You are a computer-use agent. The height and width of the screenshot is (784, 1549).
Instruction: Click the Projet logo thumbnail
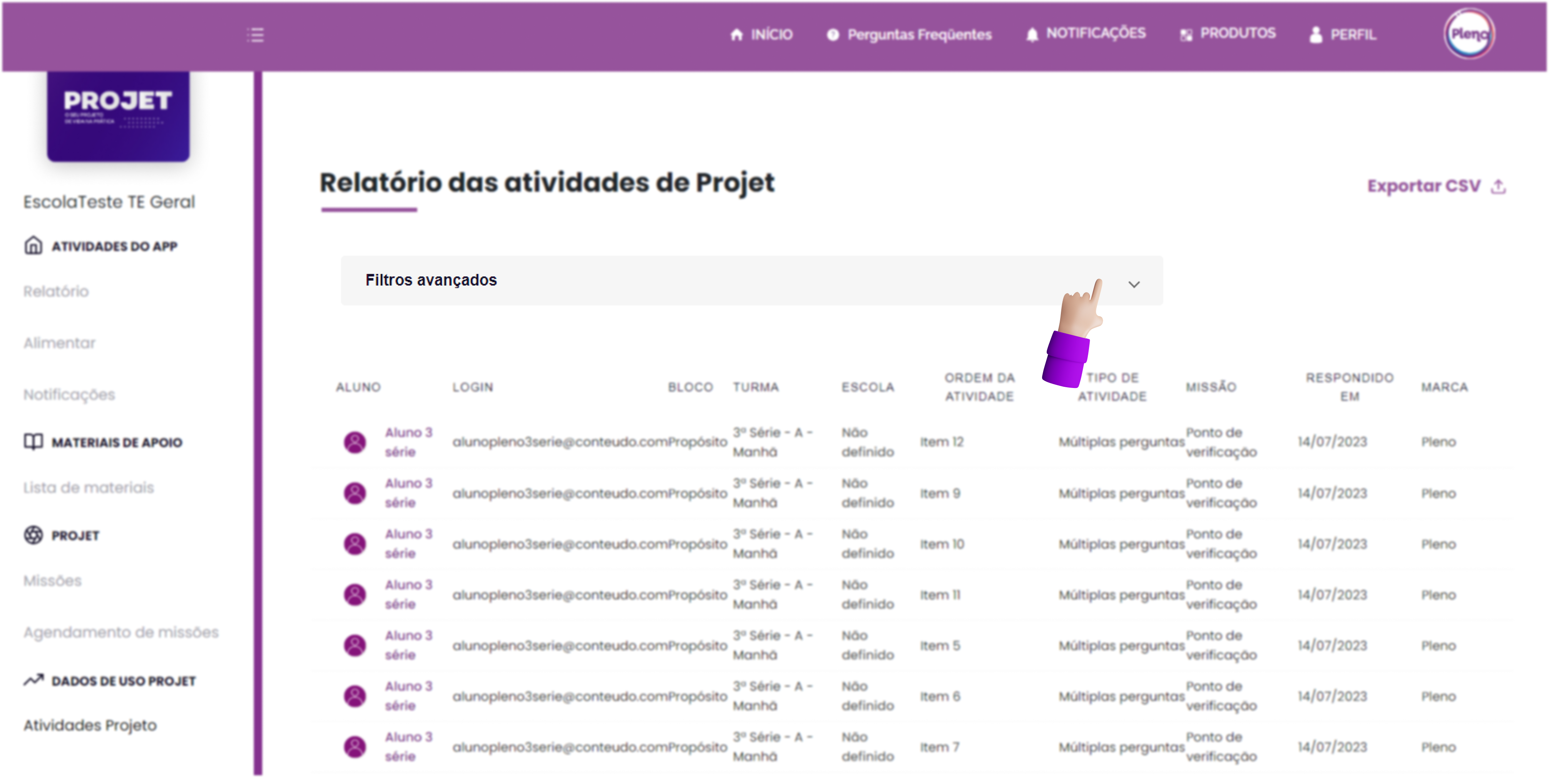[119, 115]
